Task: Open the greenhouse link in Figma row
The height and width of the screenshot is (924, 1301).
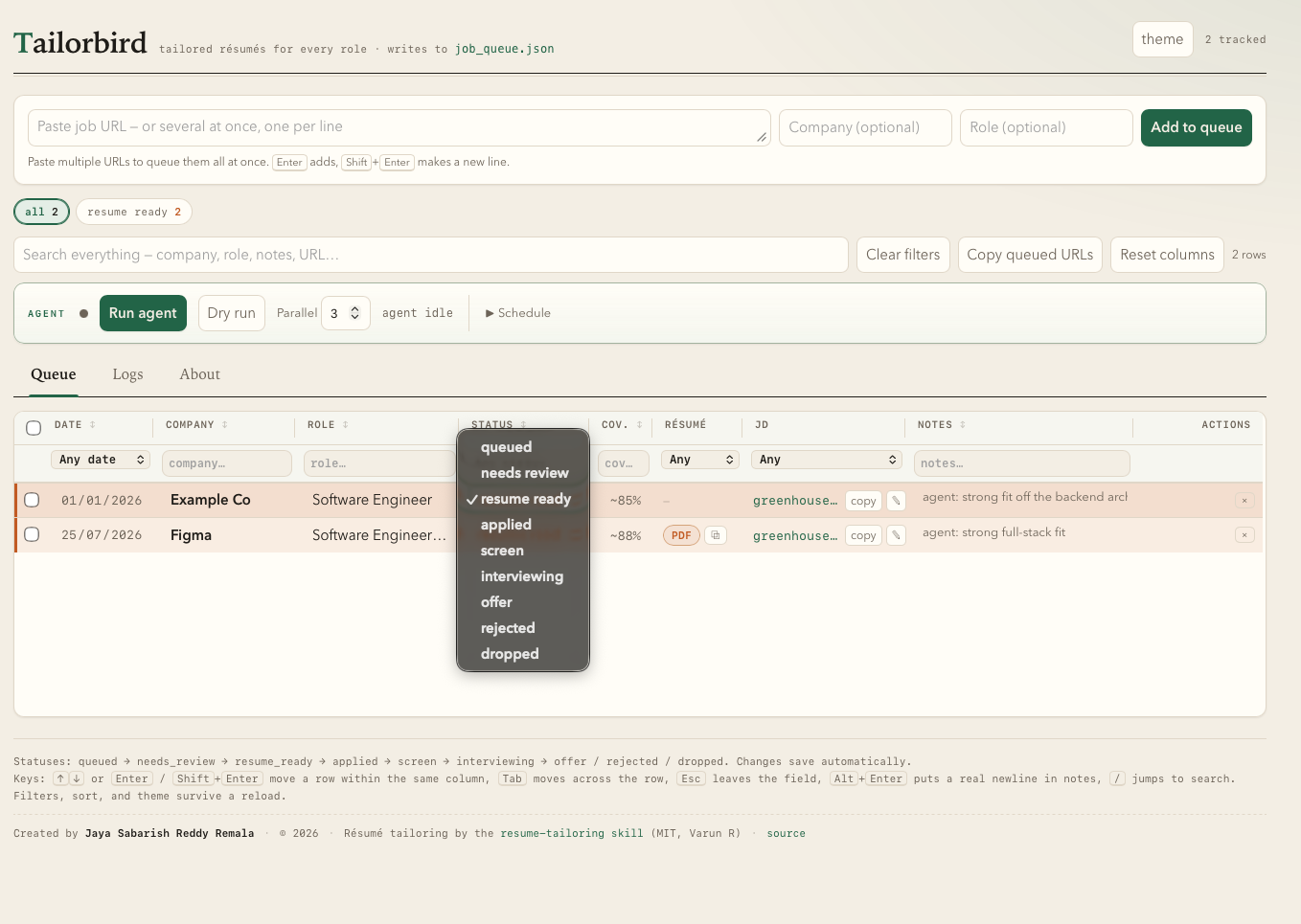Action: 795,536
